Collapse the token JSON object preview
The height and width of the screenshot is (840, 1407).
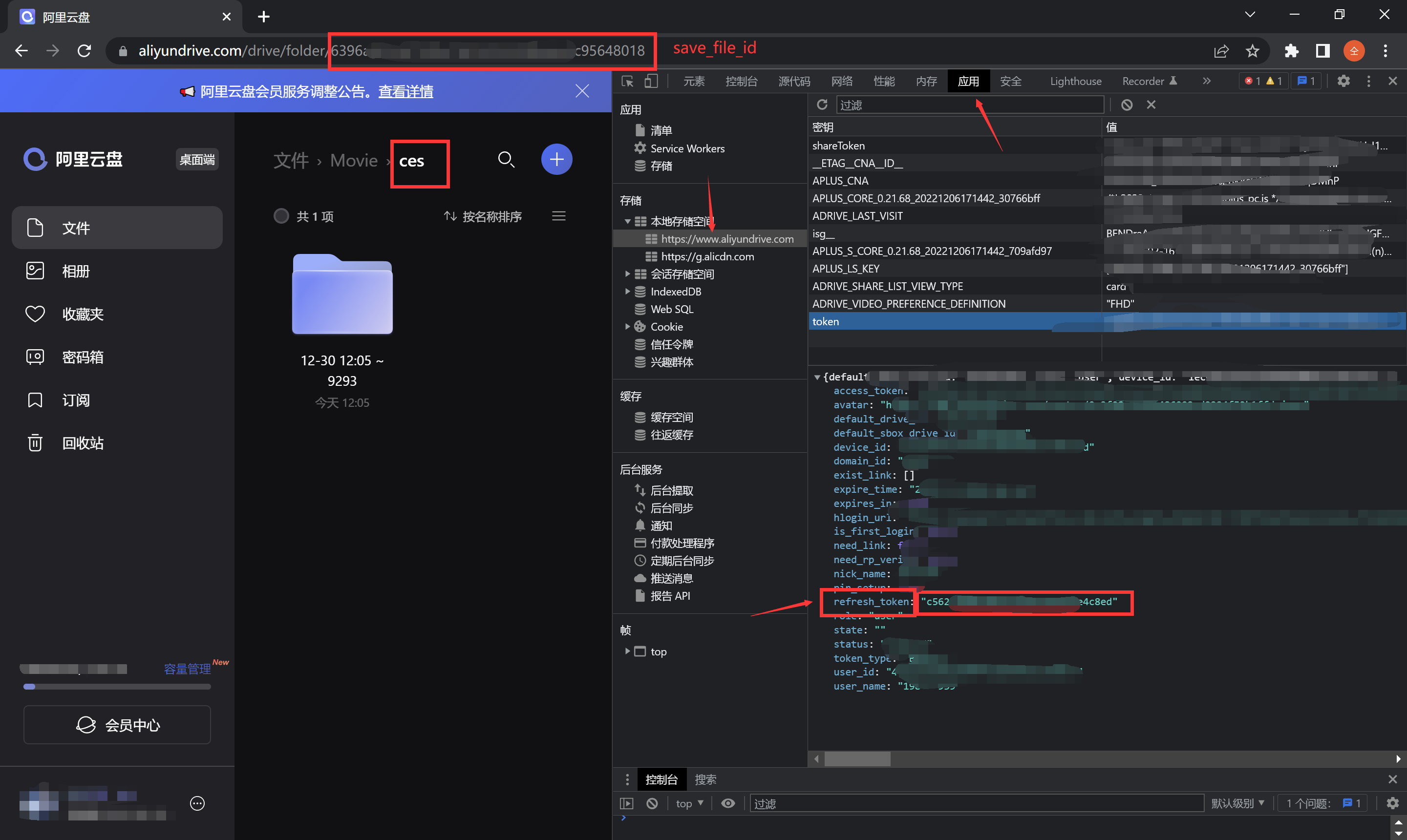(816, 377)
